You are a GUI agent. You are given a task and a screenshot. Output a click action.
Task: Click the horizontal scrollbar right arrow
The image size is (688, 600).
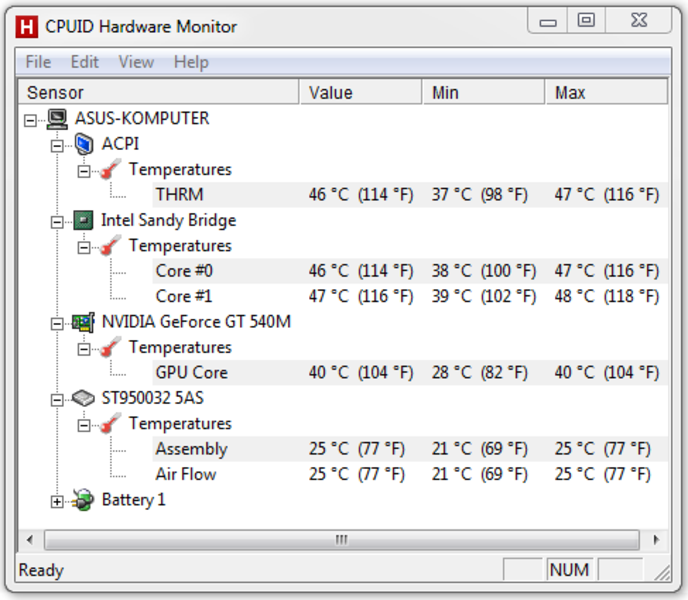[656, 539]
